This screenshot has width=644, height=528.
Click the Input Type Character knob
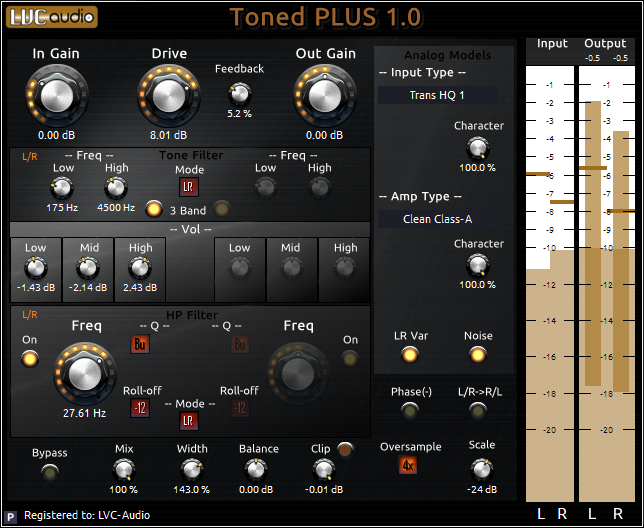tap(478, 148)
